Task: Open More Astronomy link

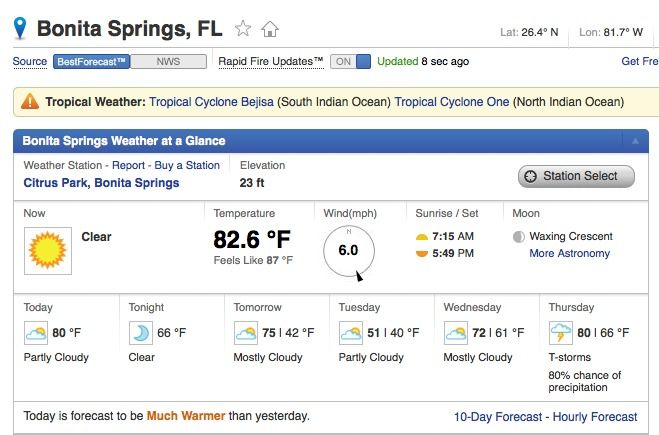Action: tap(569, 253)
